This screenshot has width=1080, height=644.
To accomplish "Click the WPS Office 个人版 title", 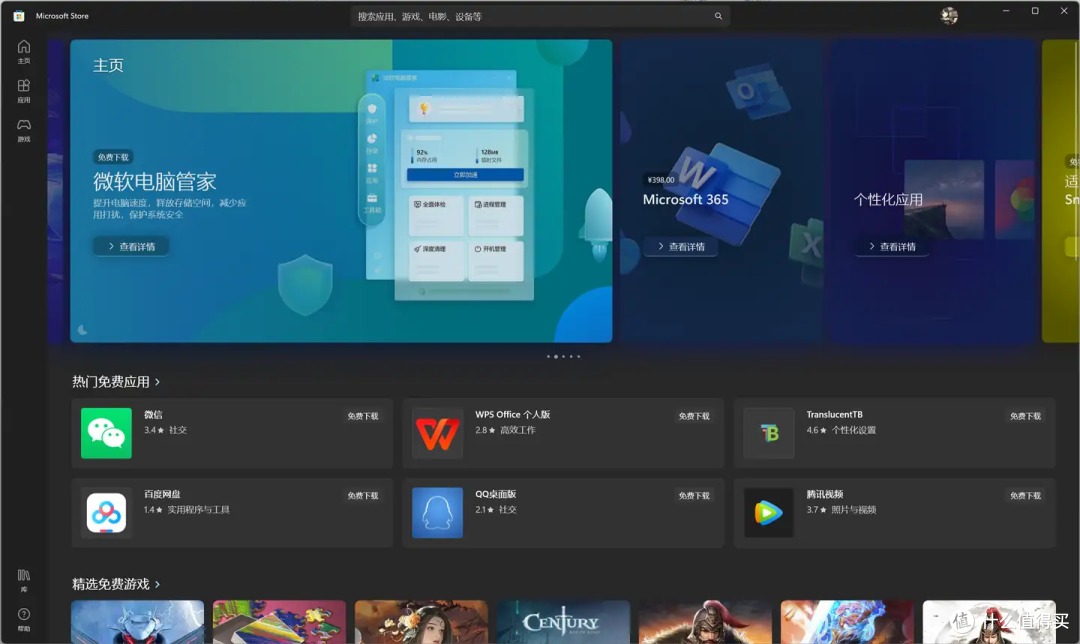I will click(x=512, y=415).
